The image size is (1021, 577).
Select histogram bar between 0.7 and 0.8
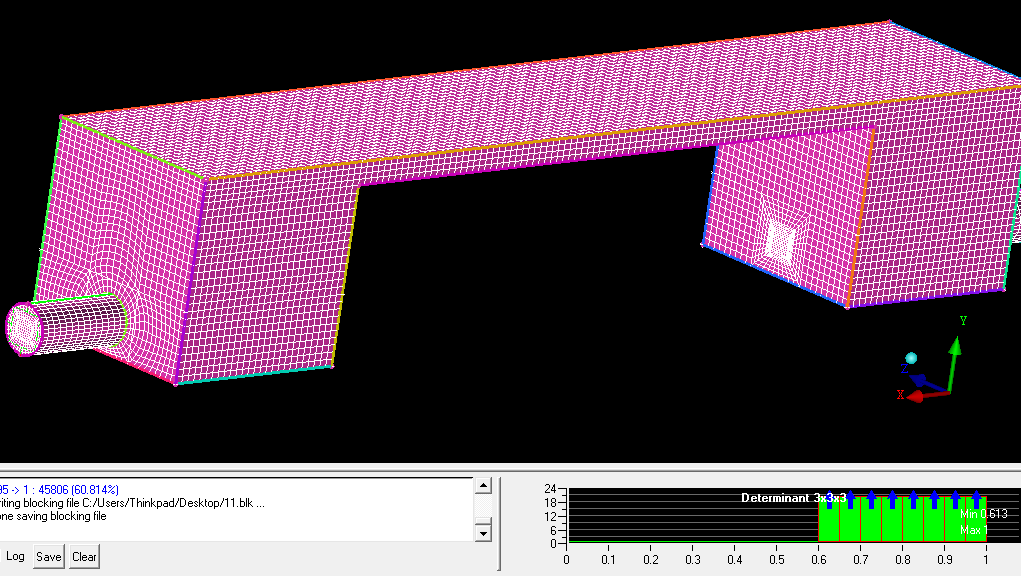coord(881,522)
